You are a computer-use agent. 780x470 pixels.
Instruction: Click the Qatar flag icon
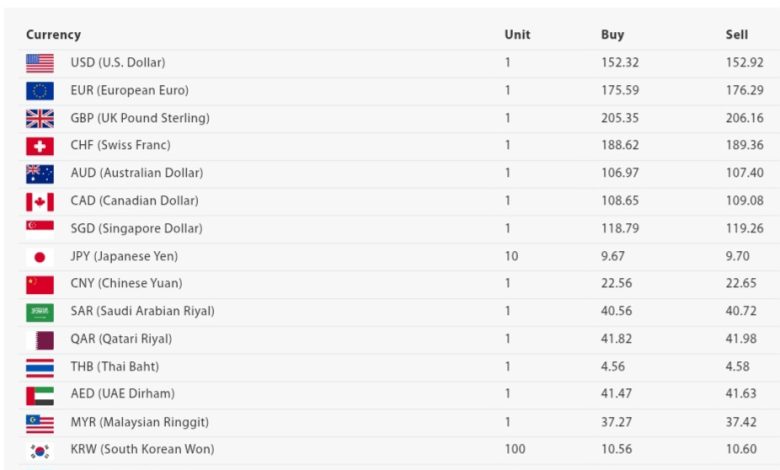pos(40,340)
